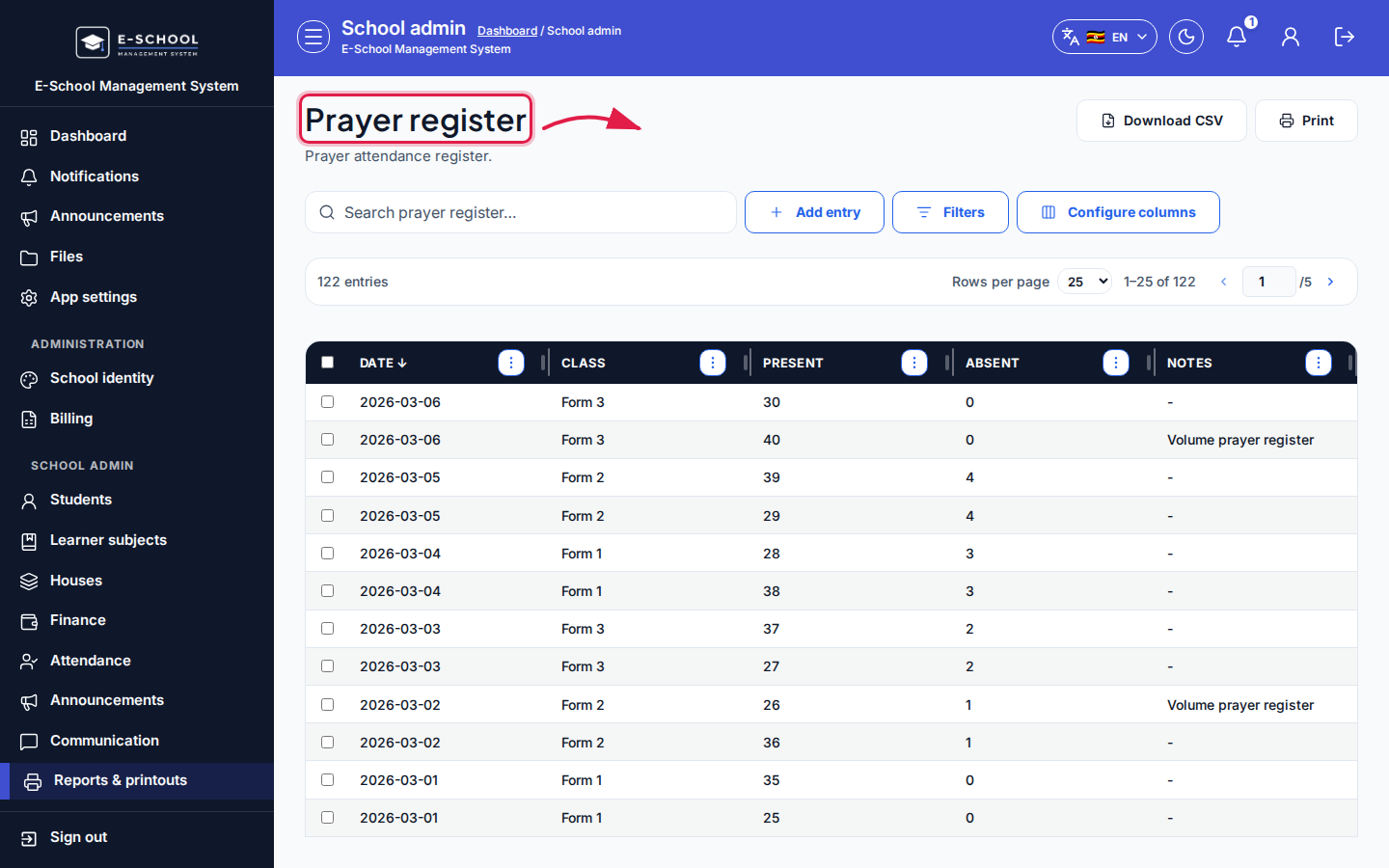
Task: Click the Houses layers icon
Action: pos(29,582)
